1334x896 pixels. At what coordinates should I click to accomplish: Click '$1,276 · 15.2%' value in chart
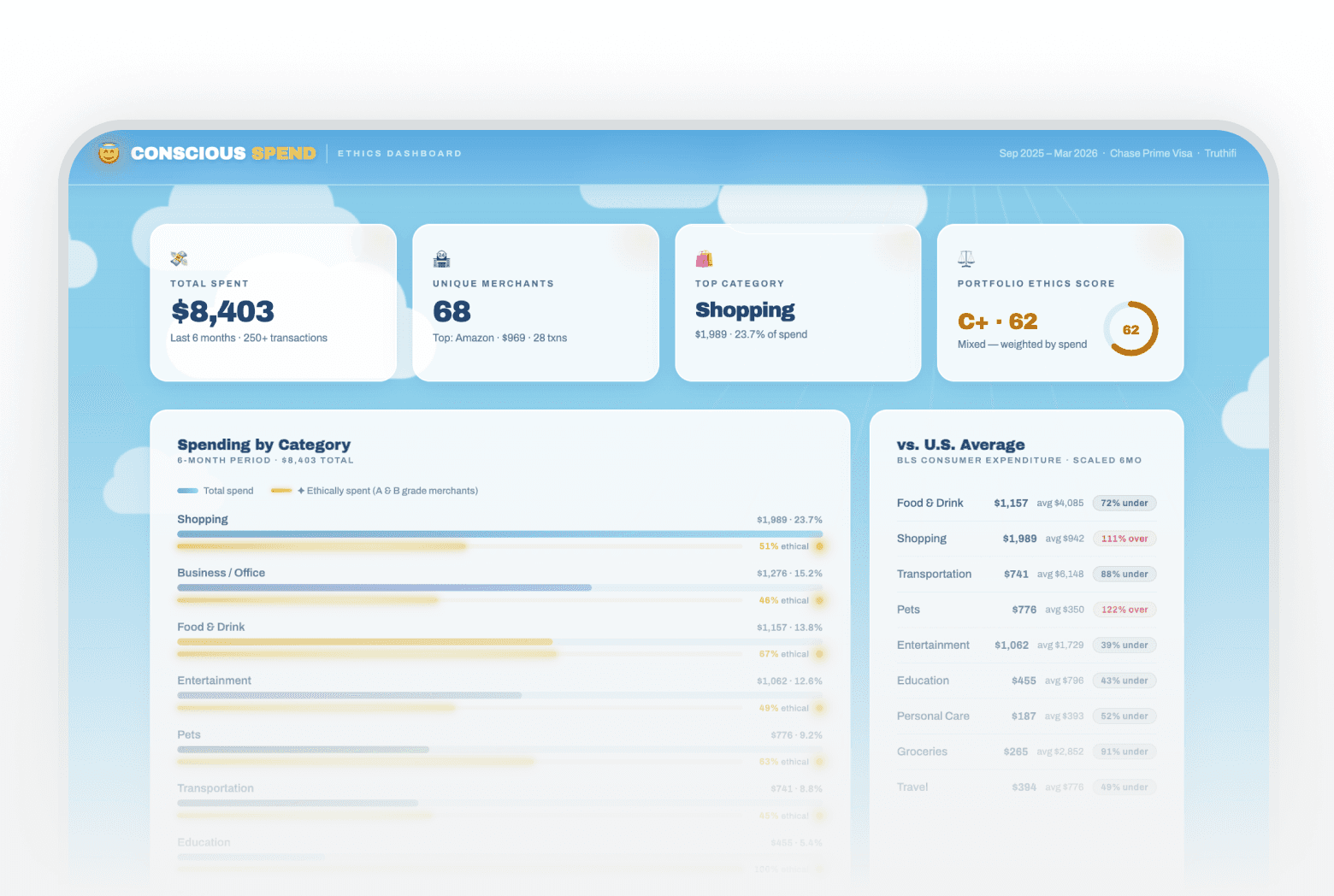tap(789, 574)
